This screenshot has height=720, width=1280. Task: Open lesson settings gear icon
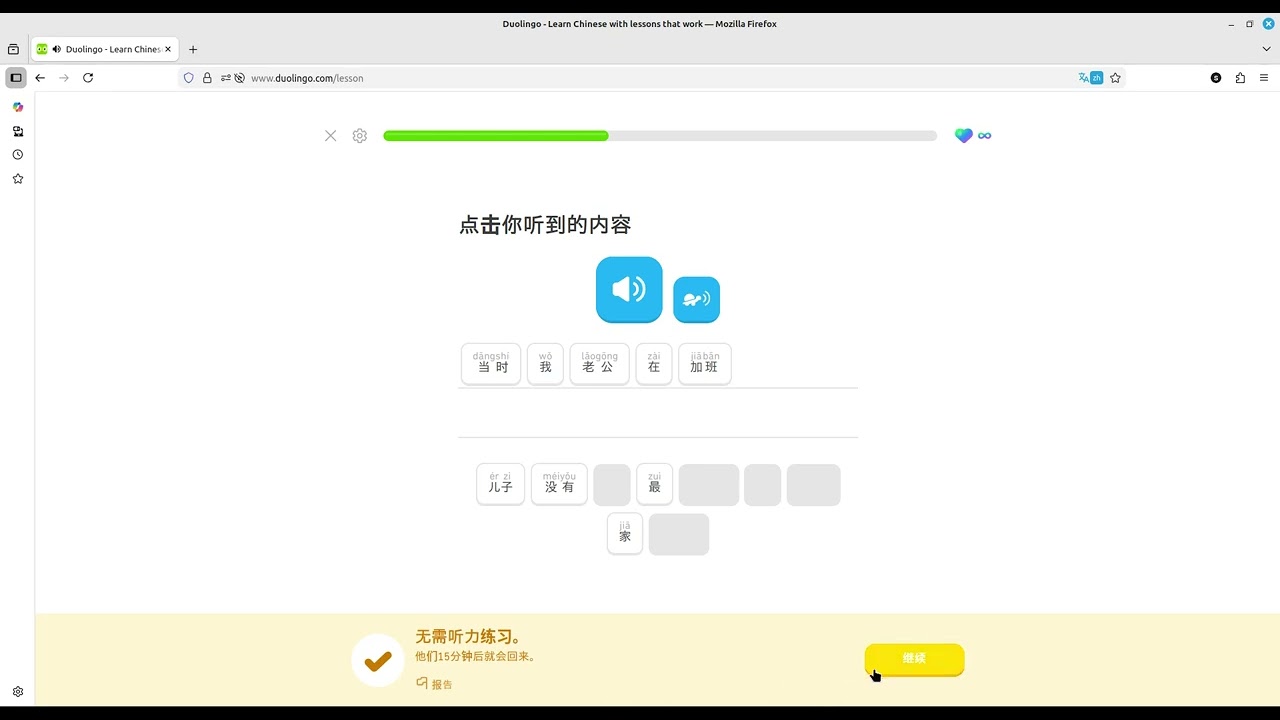(360, 136)
